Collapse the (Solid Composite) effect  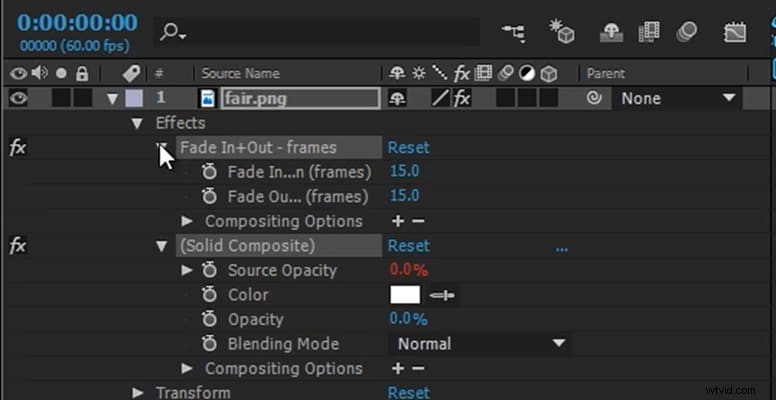pos(162,247)
